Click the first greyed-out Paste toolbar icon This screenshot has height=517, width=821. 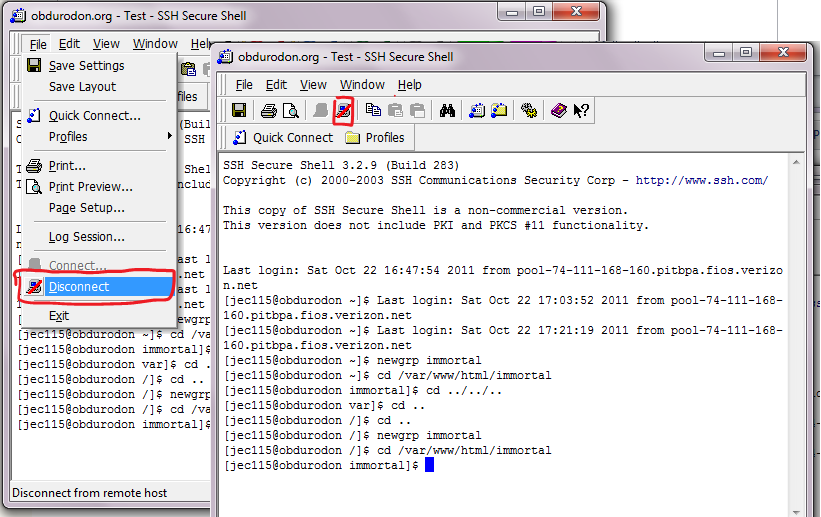[x=395, y=111]
